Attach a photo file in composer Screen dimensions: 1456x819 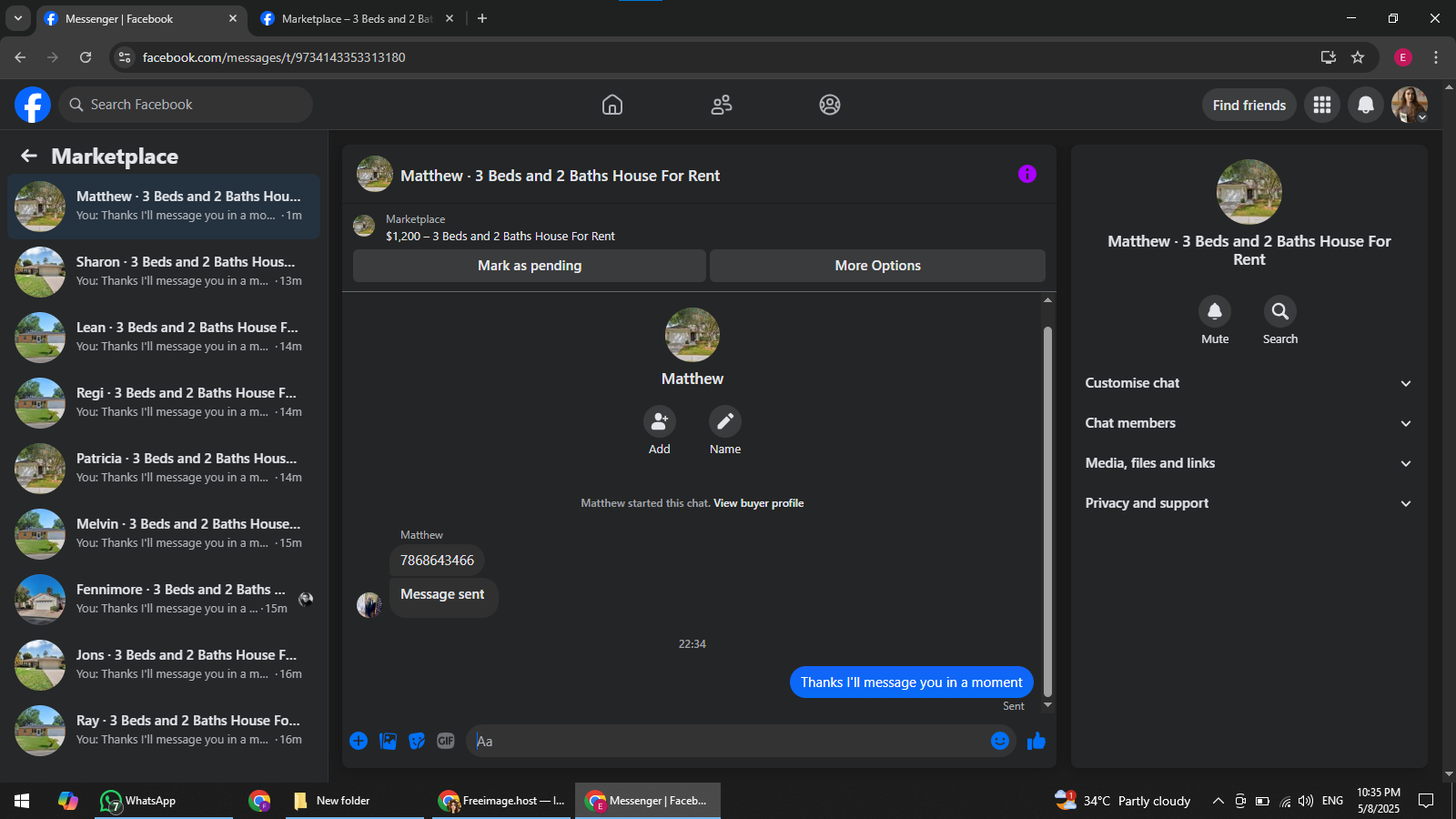(388, 741)
